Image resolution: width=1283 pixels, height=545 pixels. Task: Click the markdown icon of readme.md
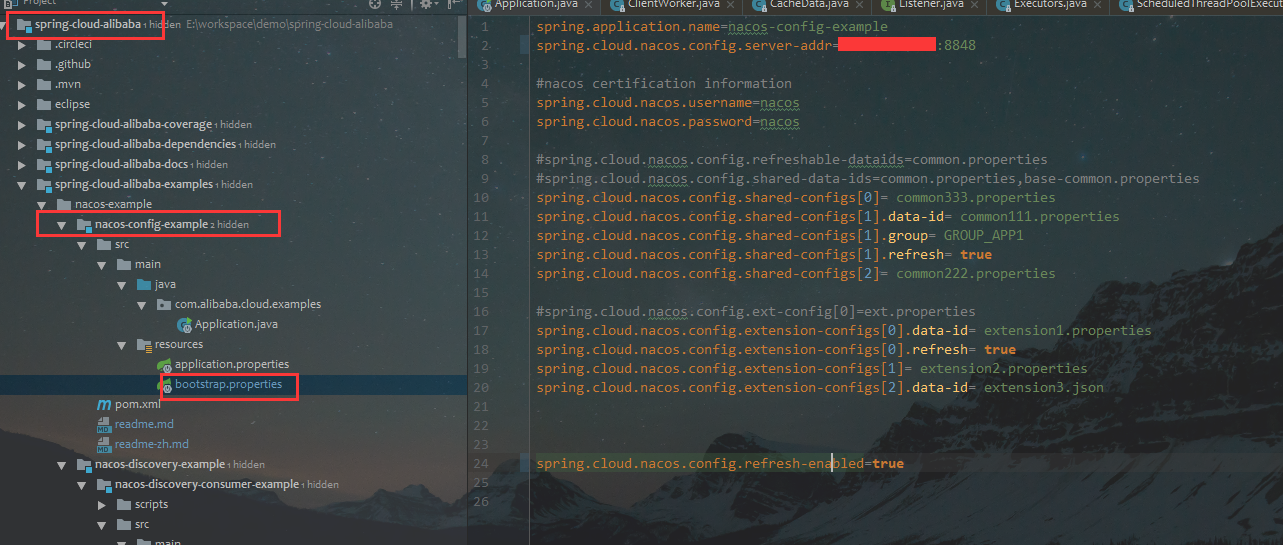click(104, 424)
